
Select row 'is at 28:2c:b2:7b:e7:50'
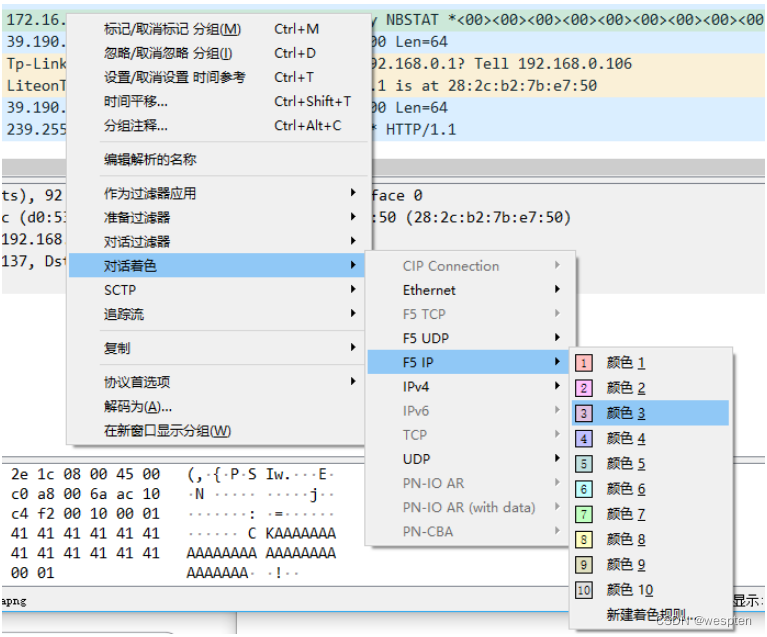pyautogui.click(x=567, y=86)
